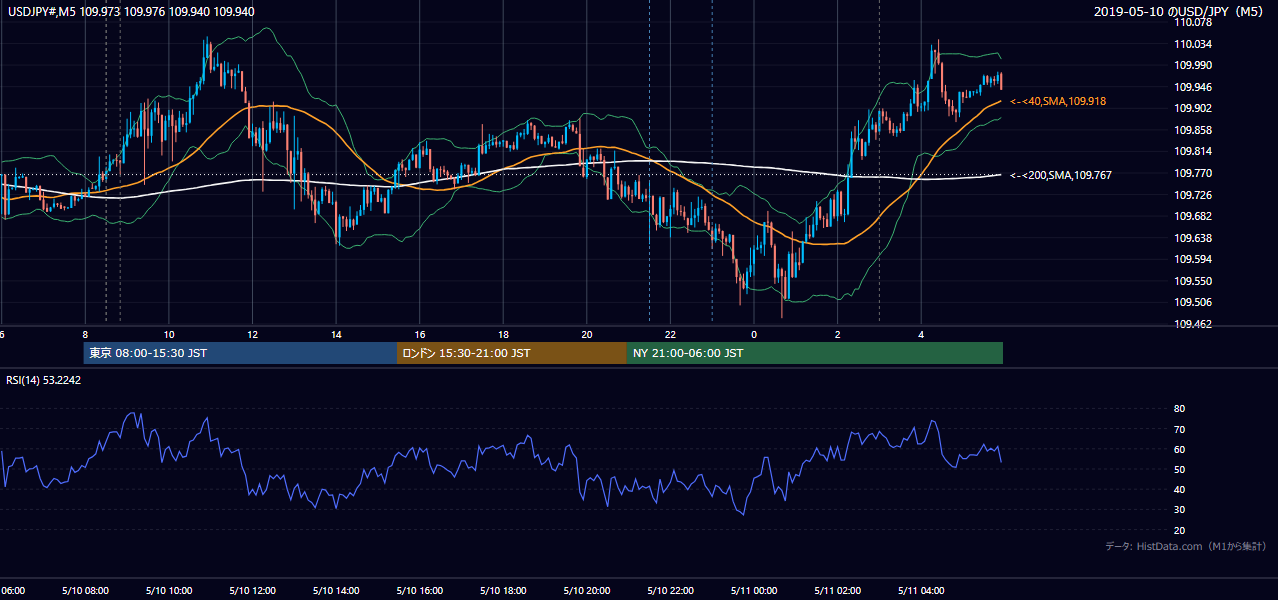
Task: Click the hour 14 tick on price chart axis
Action: point(336,334)
